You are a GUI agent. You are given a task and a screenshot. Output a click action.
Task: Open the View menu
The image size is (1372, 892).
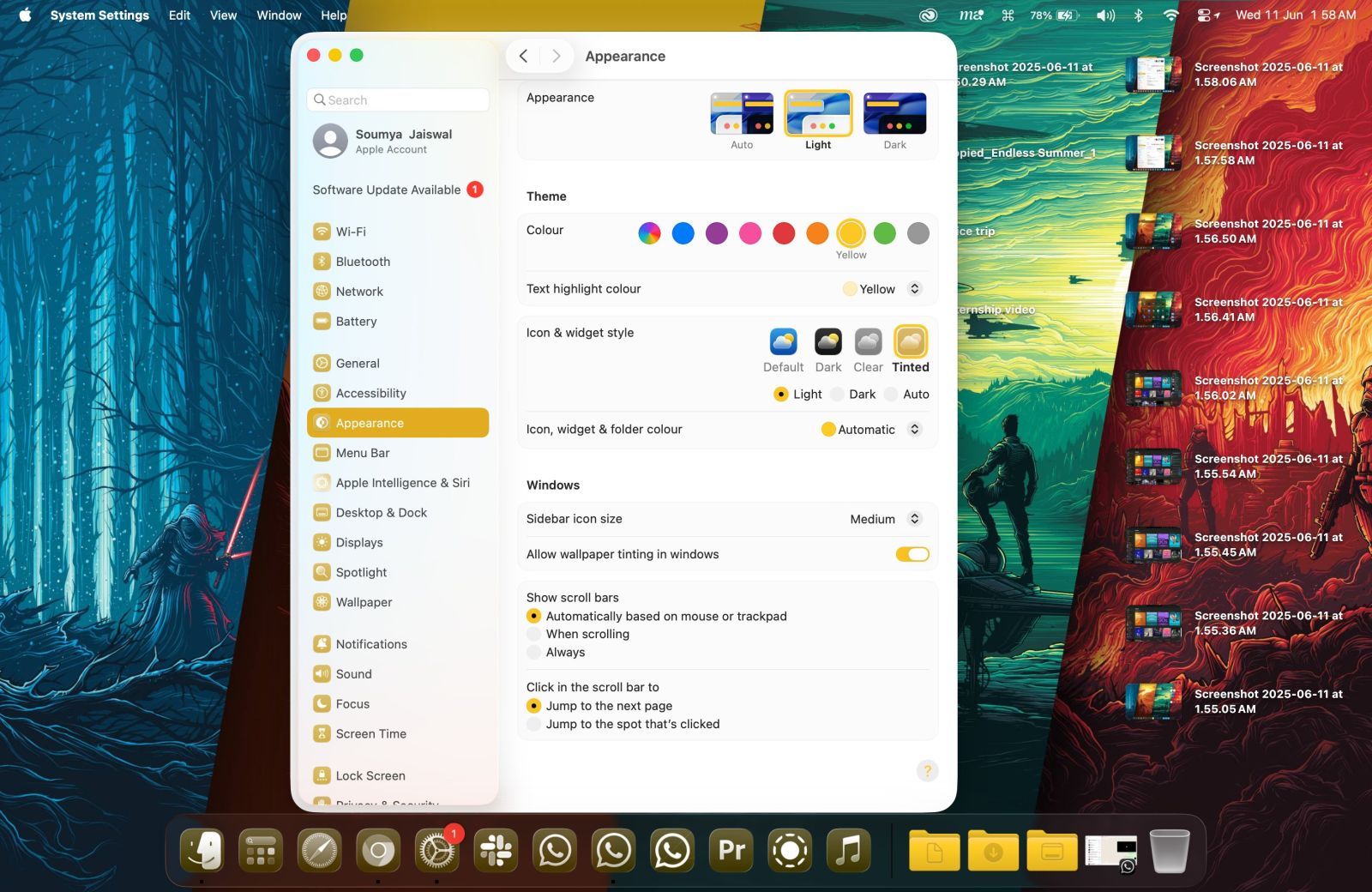[223, 15]
